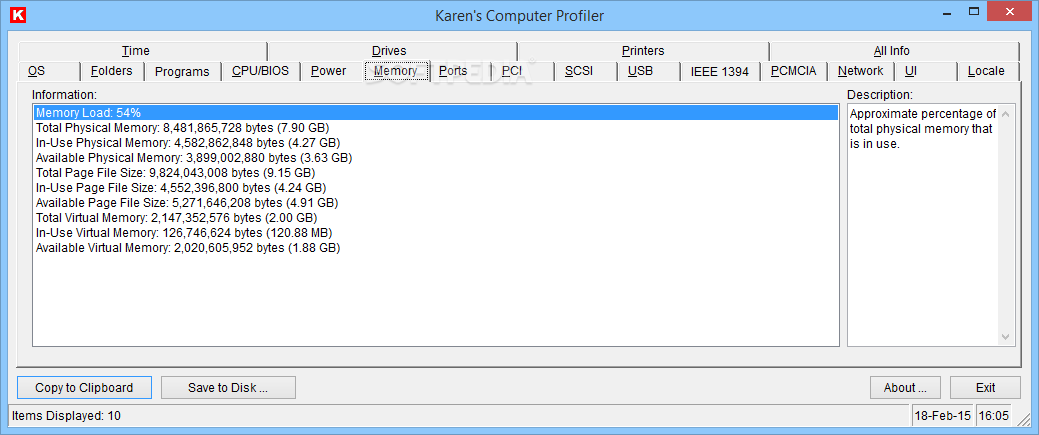Select In-Use Page File Size row

tap(435, 188)
